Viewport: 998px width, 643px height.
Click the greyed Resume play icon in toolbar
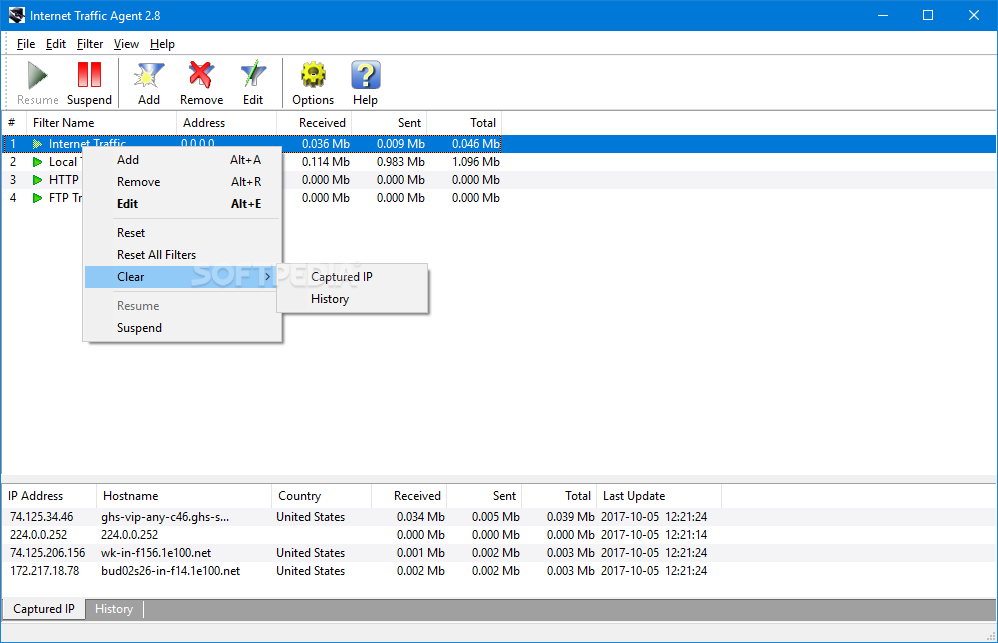coord(38,75)
